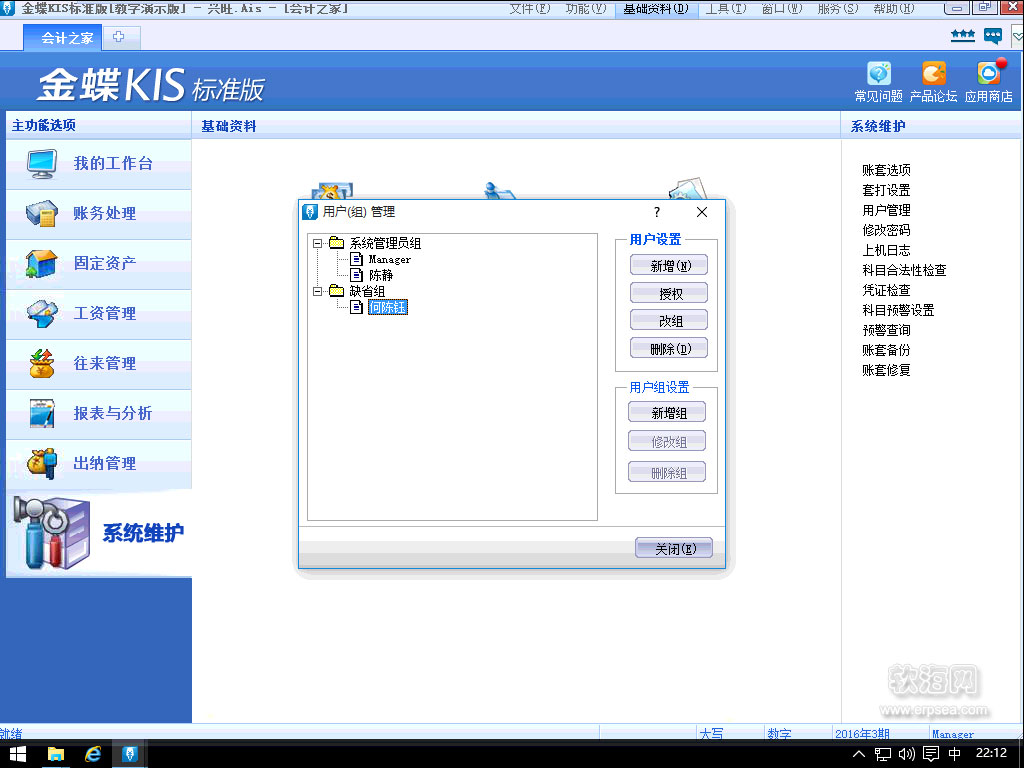Select the Manager user in tree
This screenshot has width=1024, height=768.
coord(390,259)
